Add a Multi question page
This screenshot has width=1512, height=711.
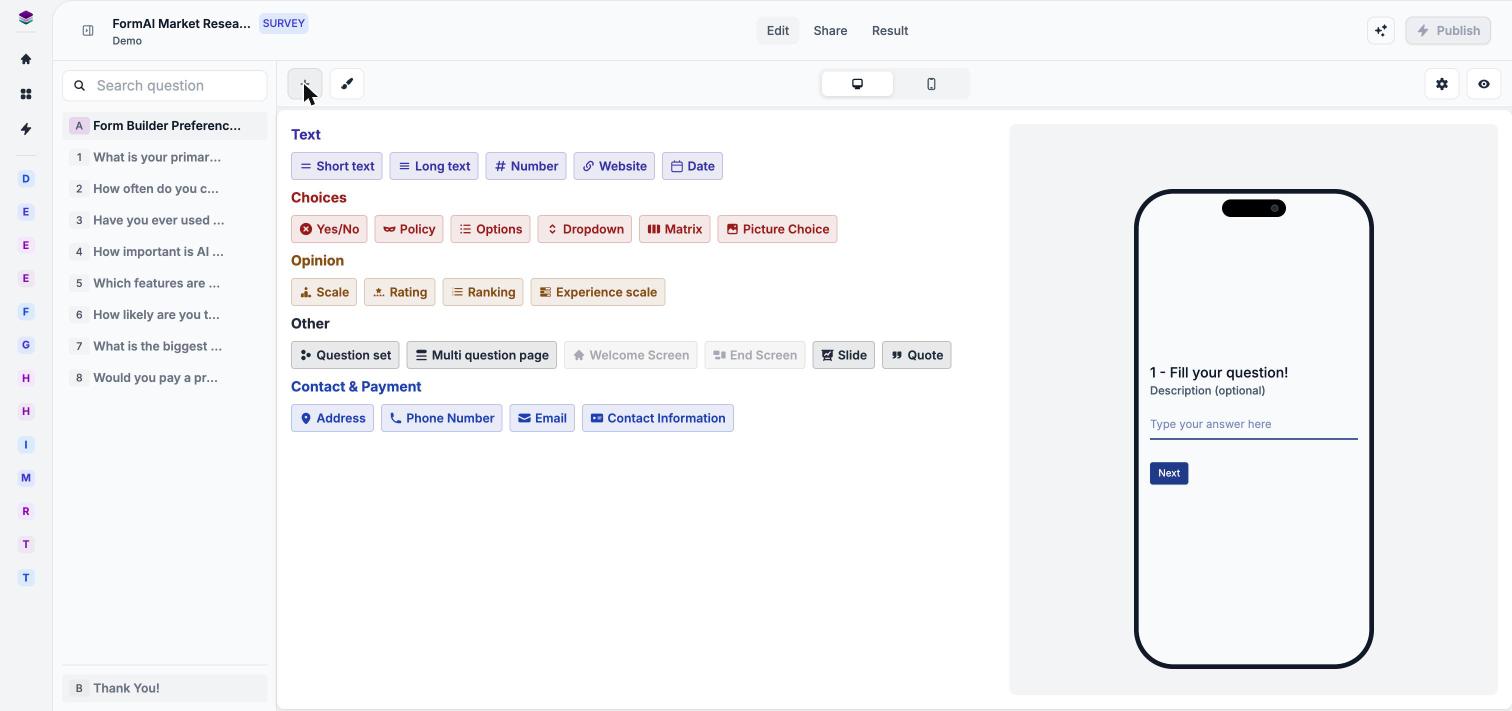click(482, 355)
